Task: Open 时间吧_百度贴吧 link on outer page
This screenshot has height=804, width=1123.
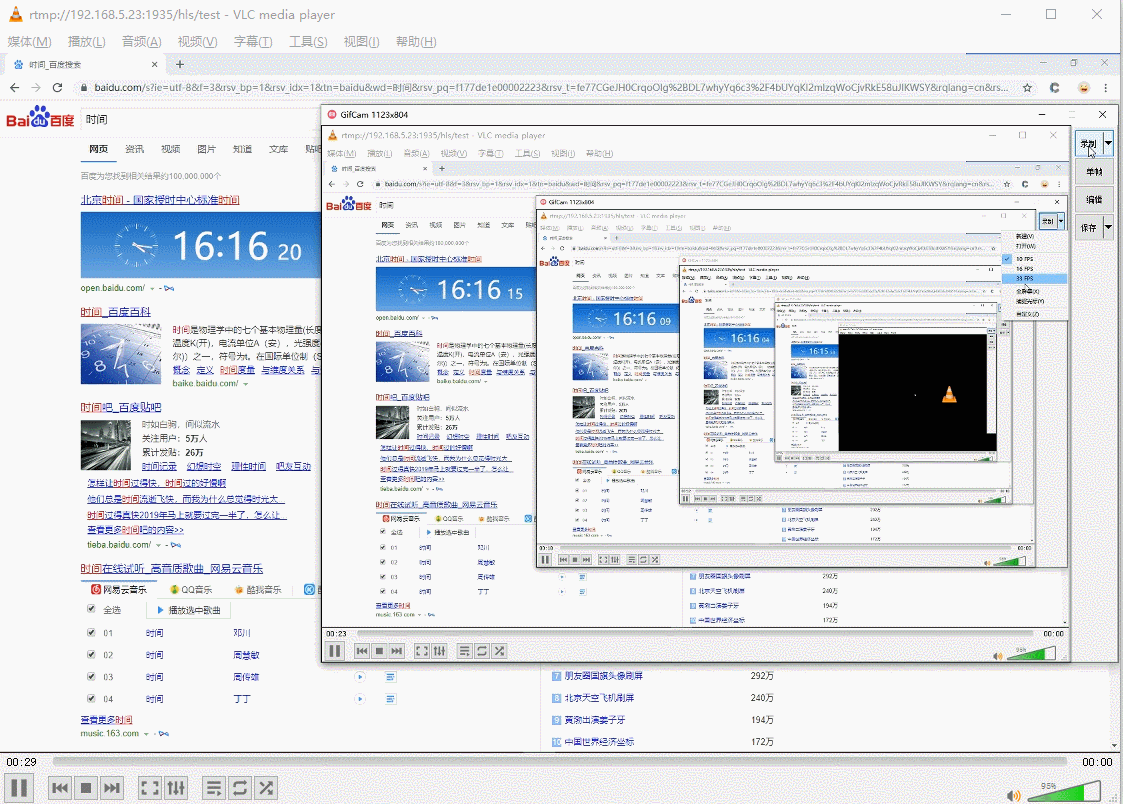Action: tap(120, 407)
